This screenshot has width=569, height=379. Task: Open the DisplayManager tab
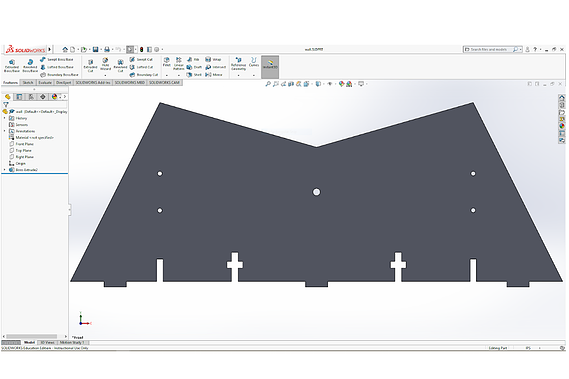54,97
